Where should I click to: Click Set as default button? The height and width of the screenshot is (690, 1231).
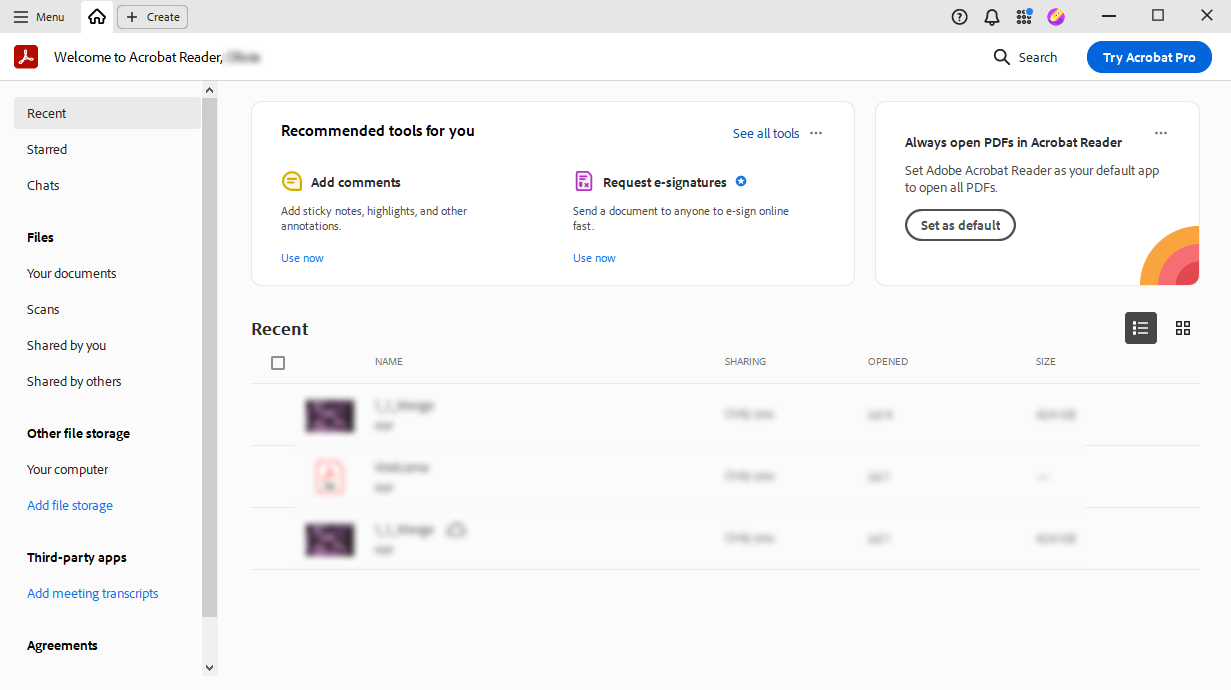click(960, 225)
